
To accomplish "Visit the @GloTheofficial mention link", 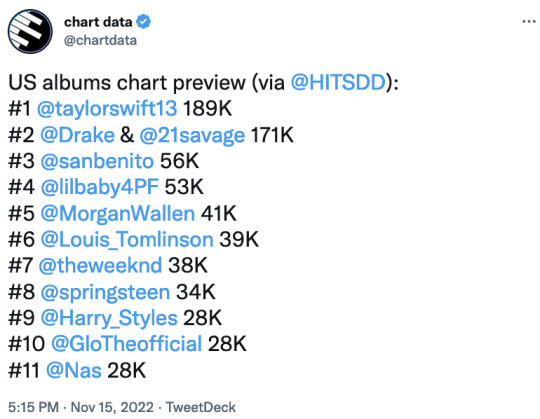I will click(x=126, y=344).
